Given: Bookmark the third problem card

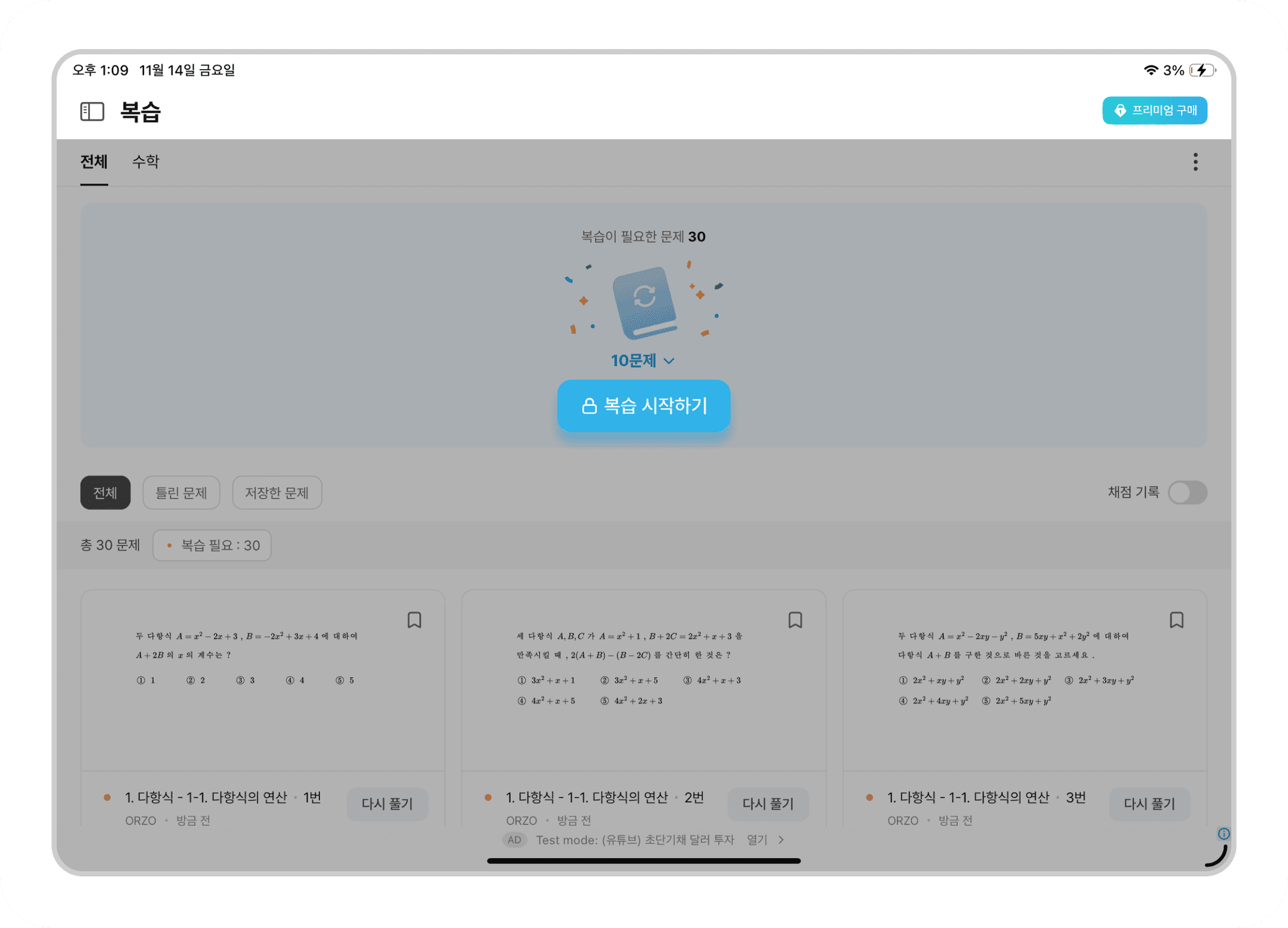Looking at the screenshot, I should pos(1177,620).
